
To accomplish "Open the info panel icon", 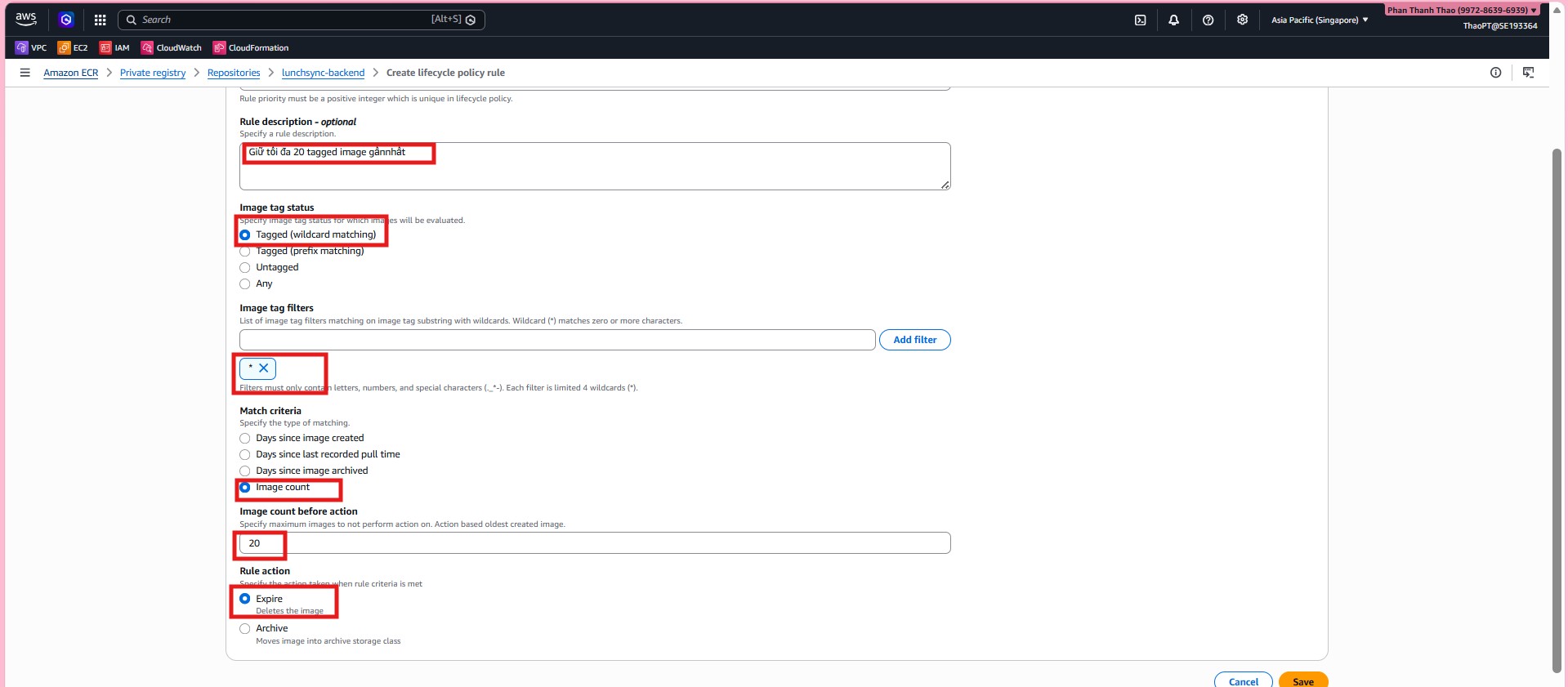I will pyautogui.click(x=1495, y=73).
